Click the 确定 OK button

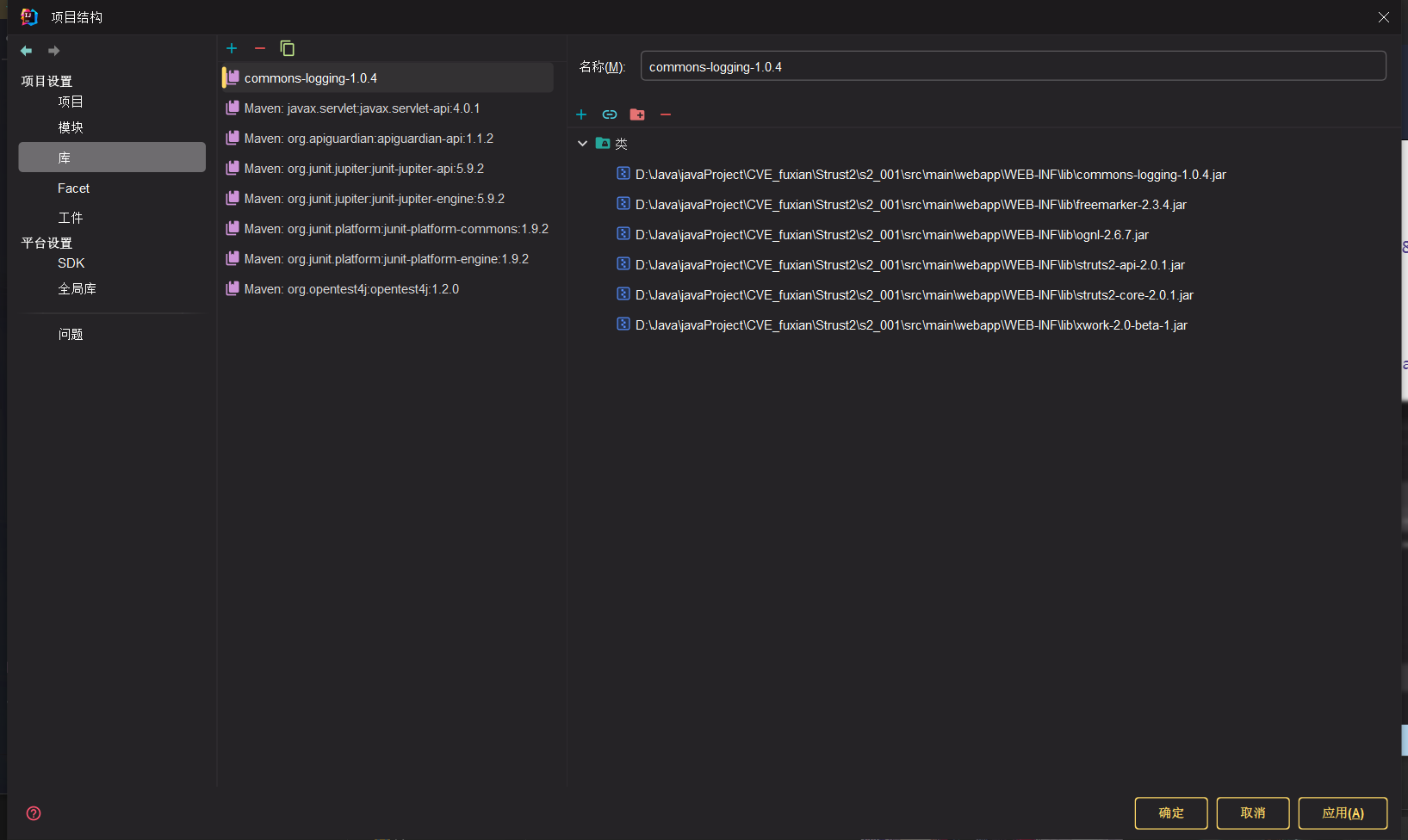1171,813
